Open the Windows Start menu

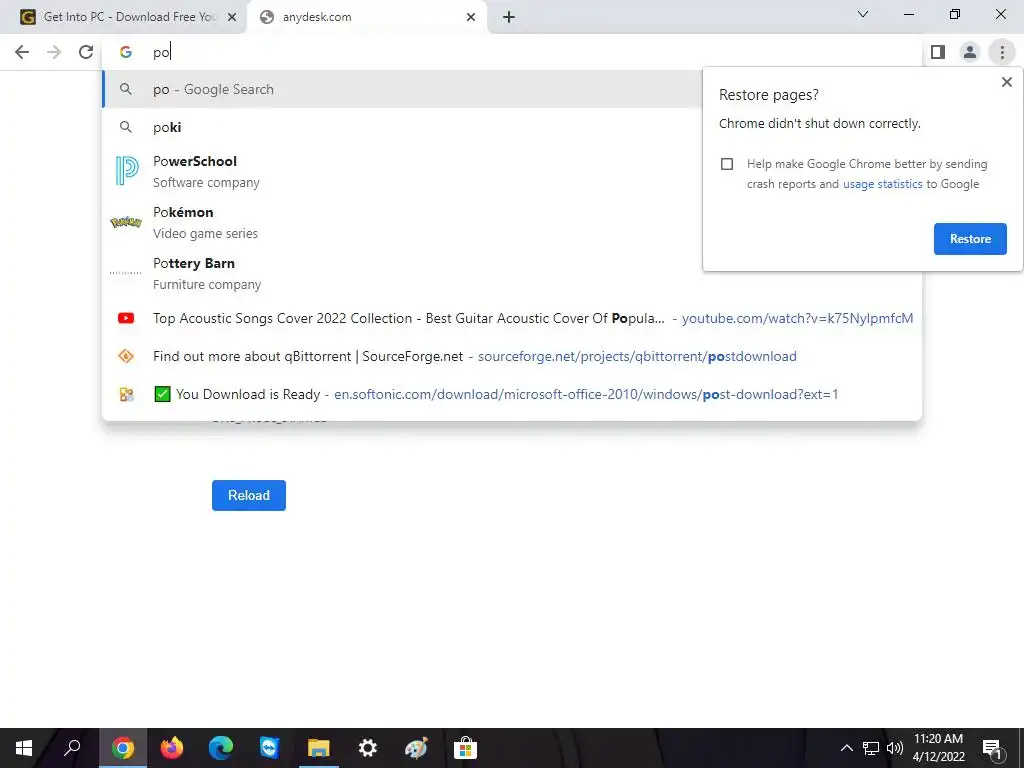(24, 748)
